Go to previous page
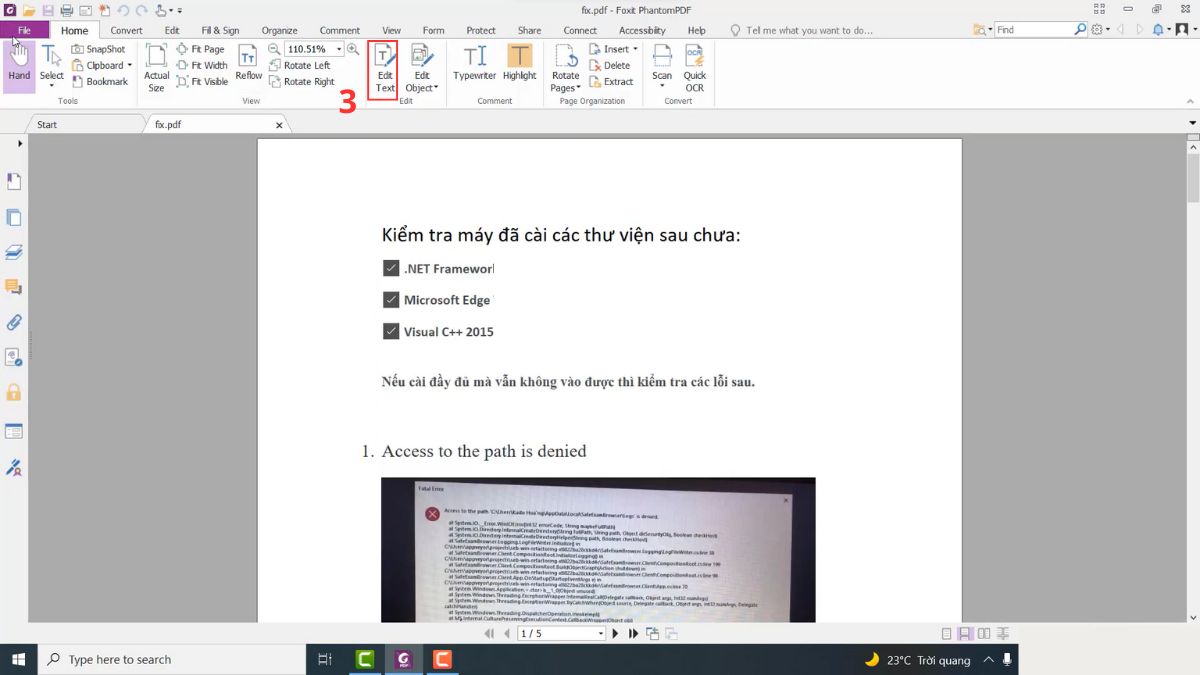This screenshot has height=675, width=1200. click(x=507, y=633)
